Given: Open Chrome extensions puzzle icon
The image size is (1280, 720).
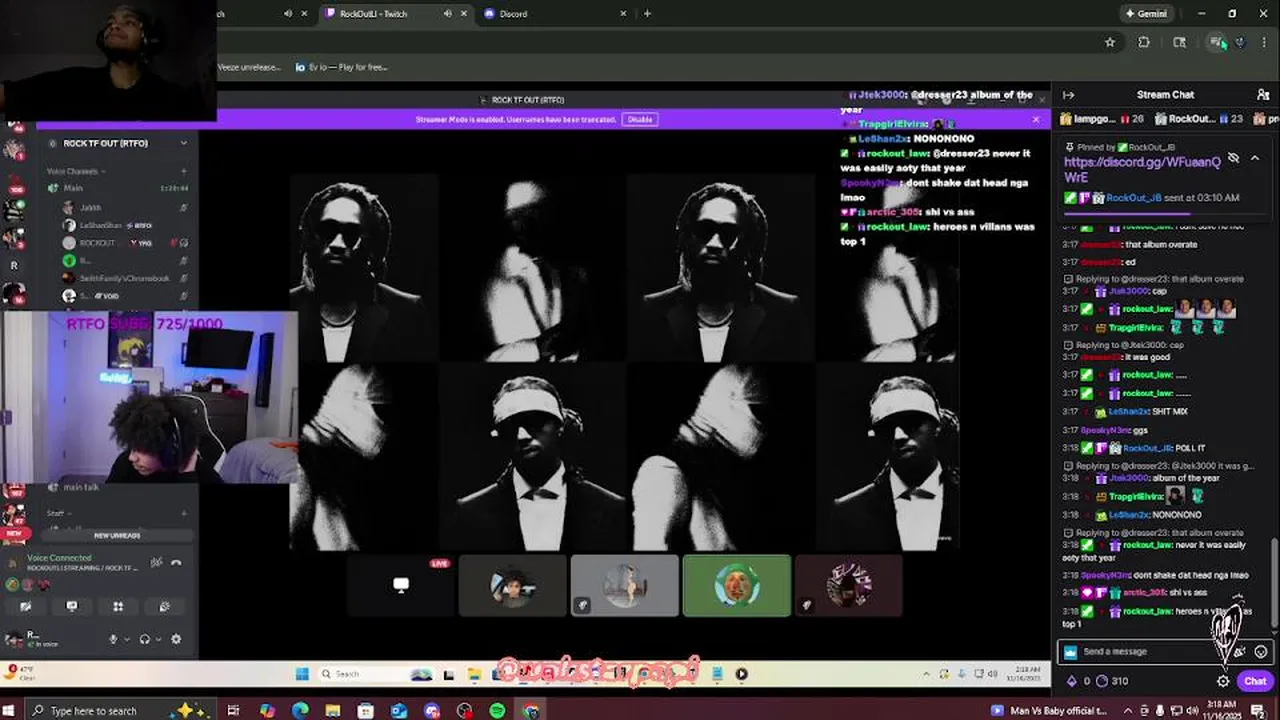Looking at the screenshot, I should coord(1144,42).
